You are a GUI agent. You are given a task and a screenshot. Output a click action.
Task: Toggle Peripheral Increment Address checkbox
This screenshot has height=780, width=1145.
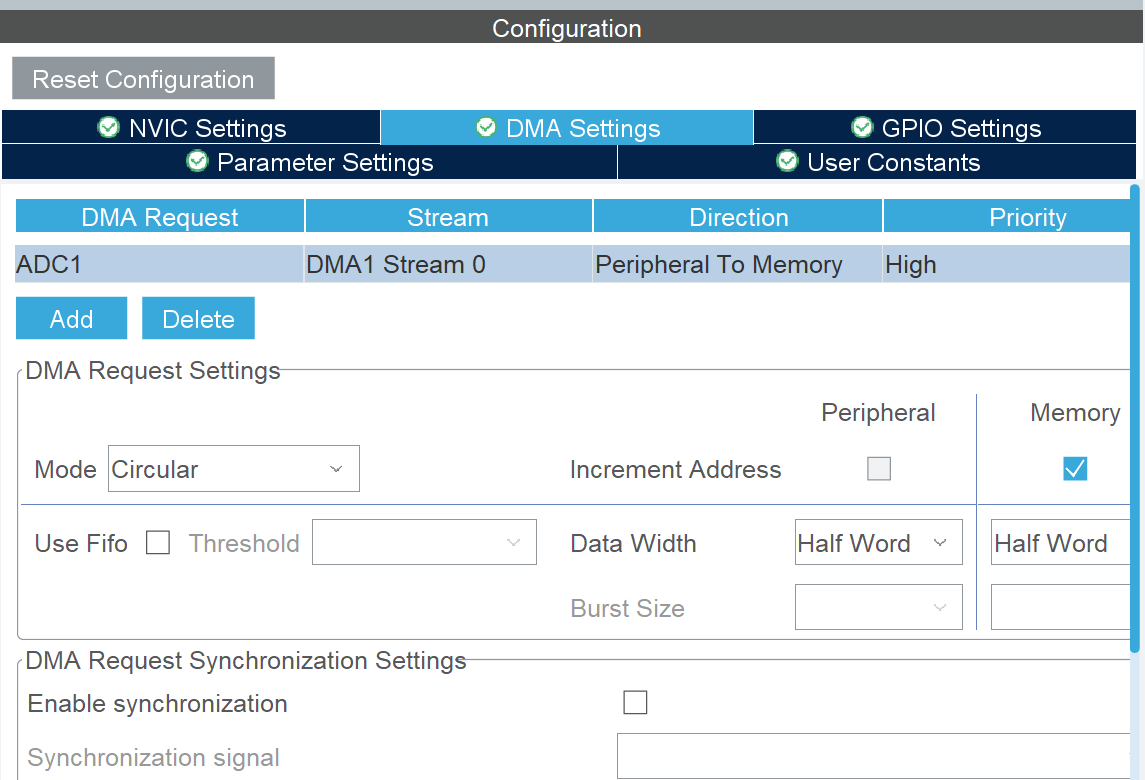879,469
